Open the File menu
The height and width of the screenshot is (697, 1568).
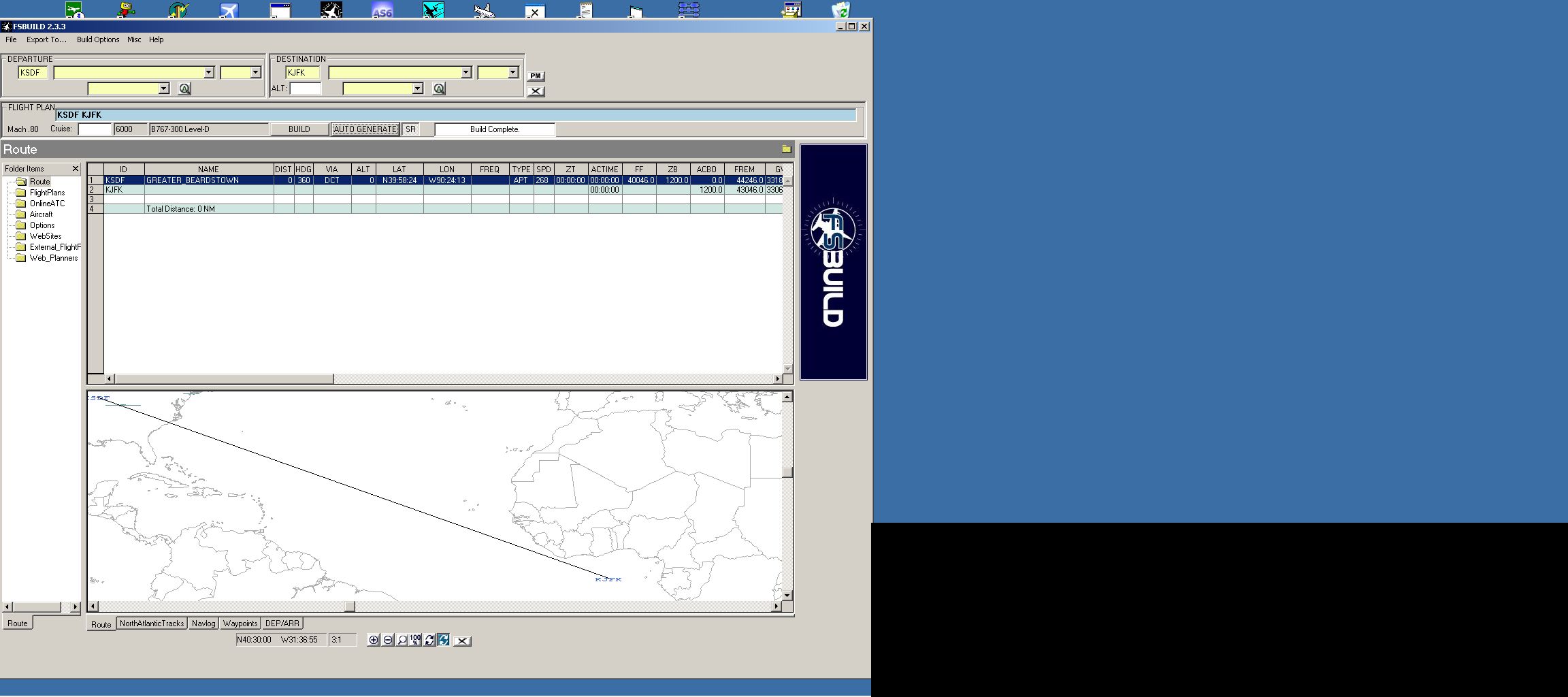pos(11,39)
